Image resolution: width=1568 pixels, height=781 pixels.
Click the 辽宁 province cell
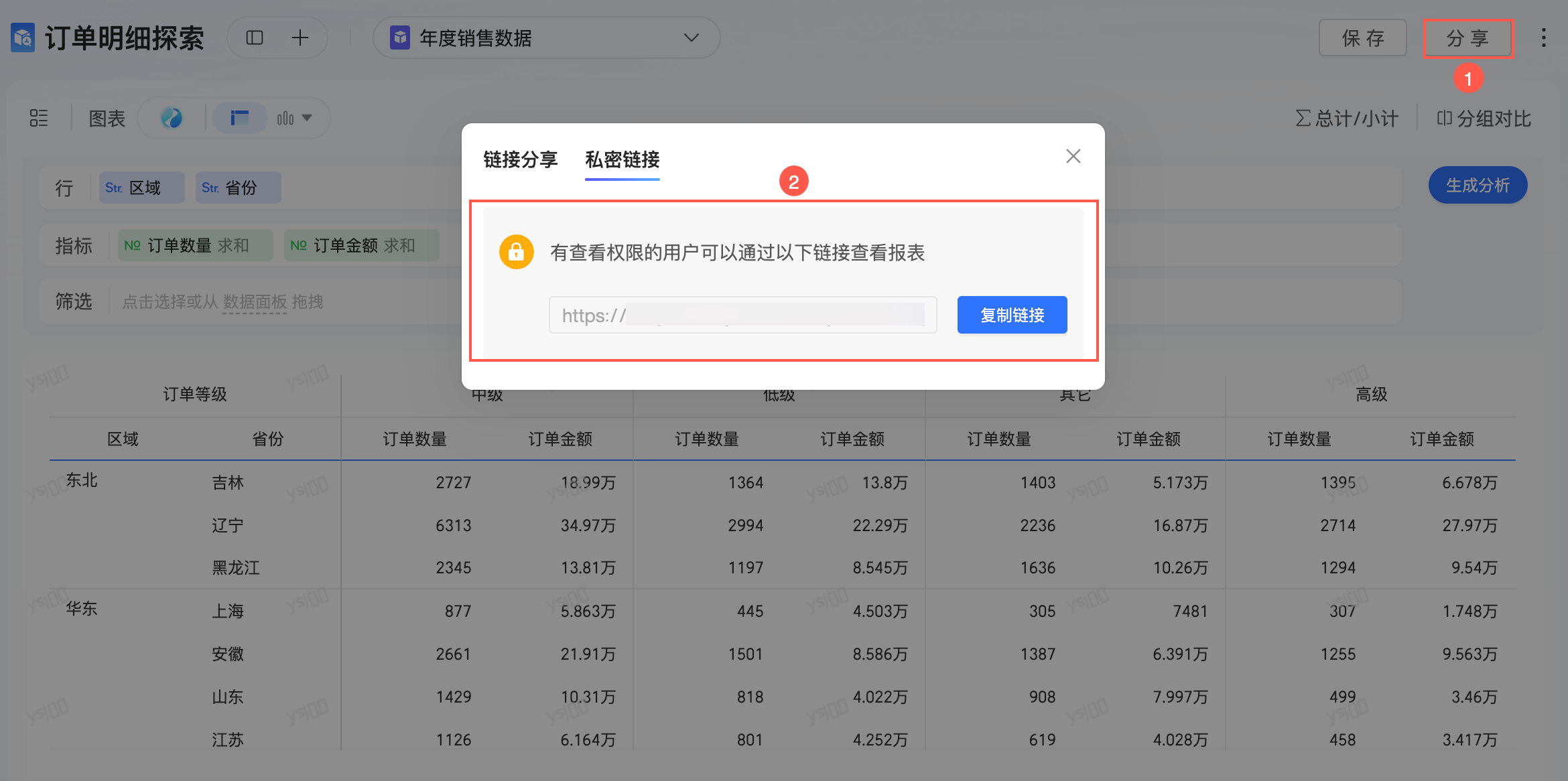tap(228, 525)
